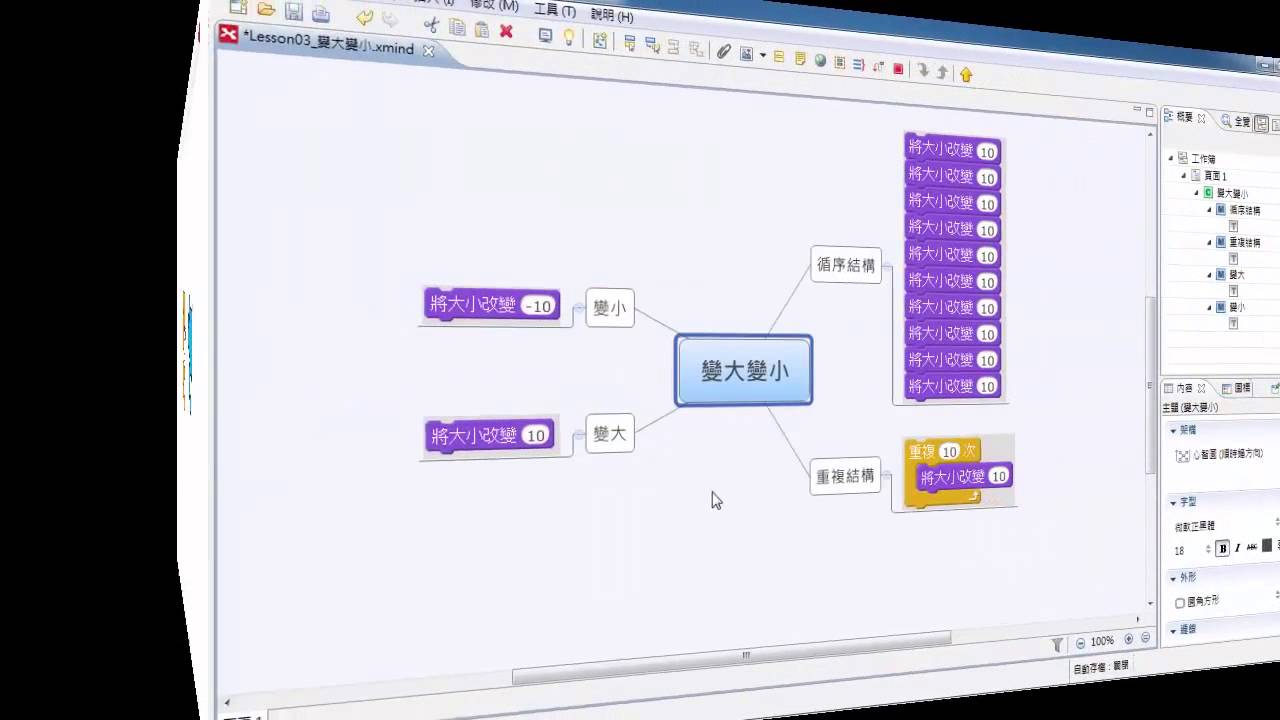Close the Lesson03 xmind tab
The width and height of the screenshot is (1280, 720).
coord(428,51)
